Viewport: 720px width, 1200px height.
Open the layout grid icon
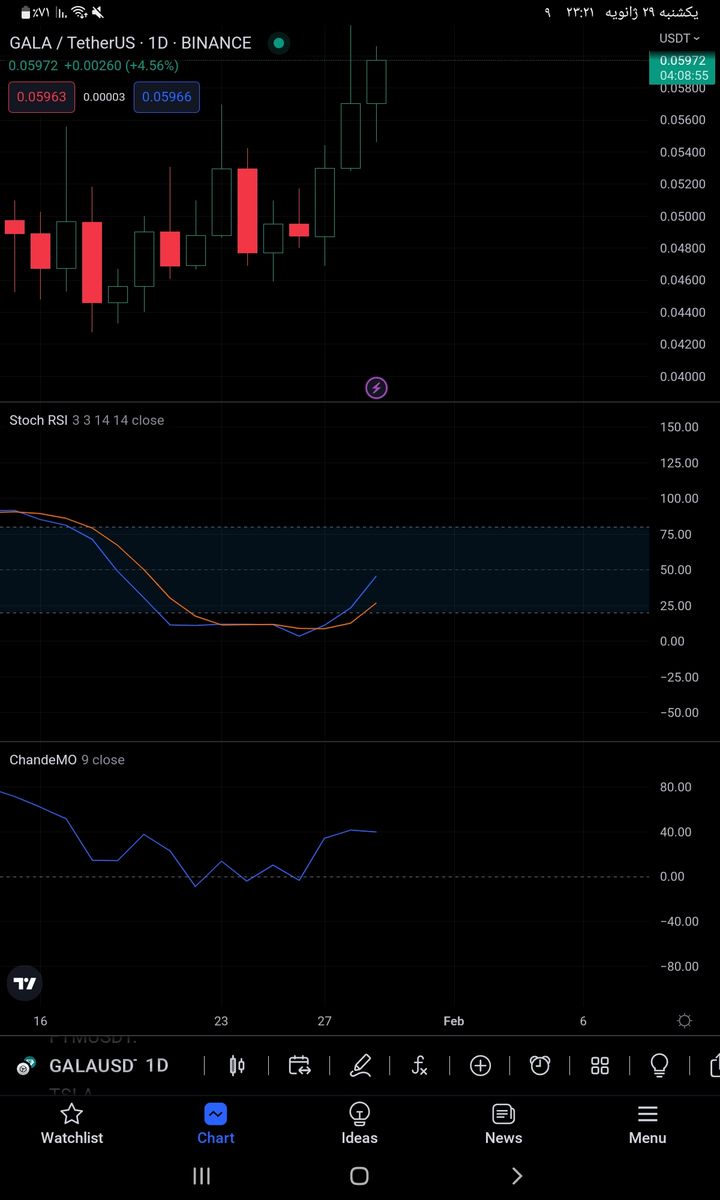[600, 1065]
